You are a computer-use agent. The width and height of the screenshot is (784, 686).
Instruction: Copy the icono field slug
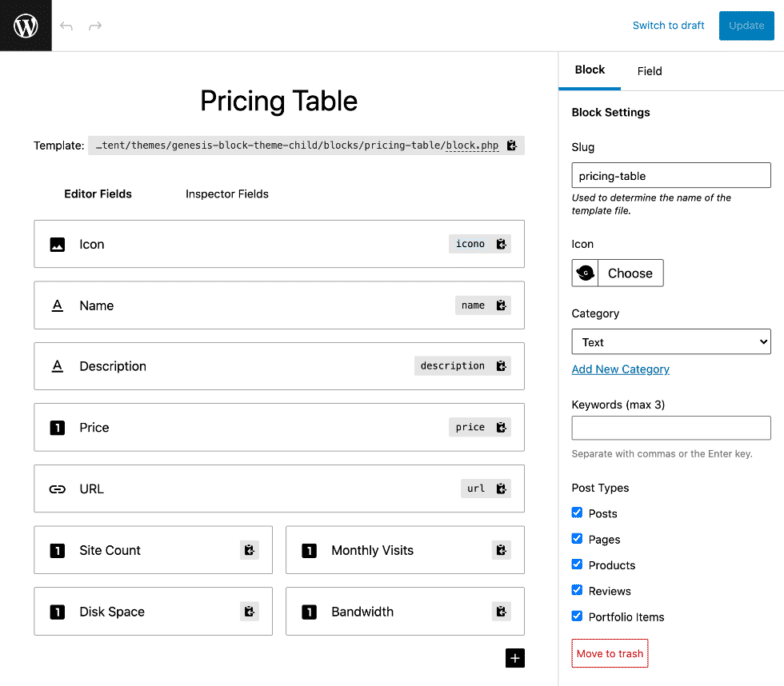tap(501, 244)
